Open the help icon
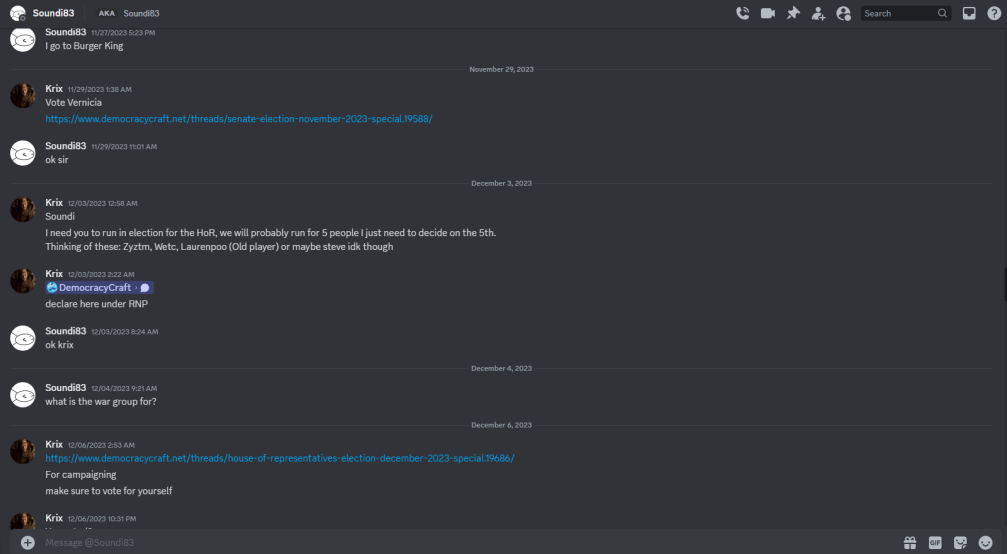1007x554 pixels. point(994,13)
